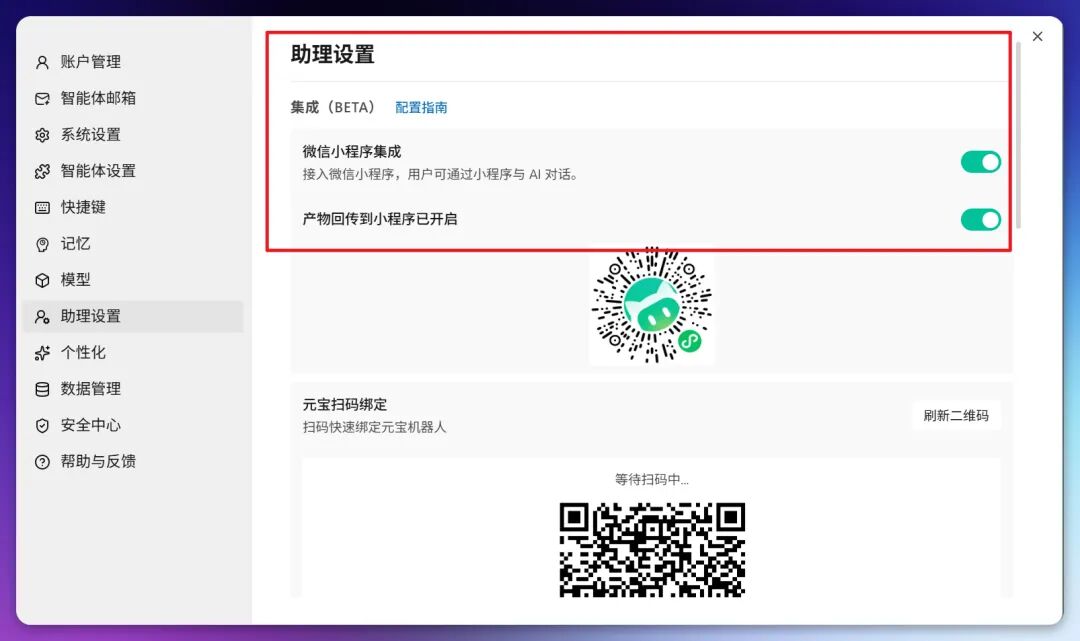Click 扫码快速绑定元宝机器人 description
Image resolution: width=1080 pixels, height=641 pixels.
click(x=375, y=427)
